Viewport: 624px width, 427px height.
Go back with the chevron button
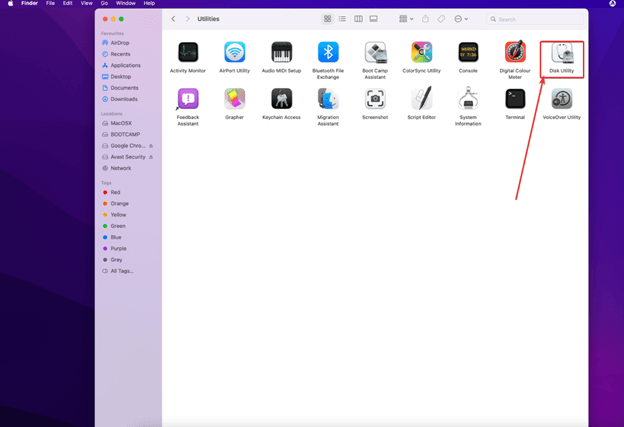coord(174,19)
